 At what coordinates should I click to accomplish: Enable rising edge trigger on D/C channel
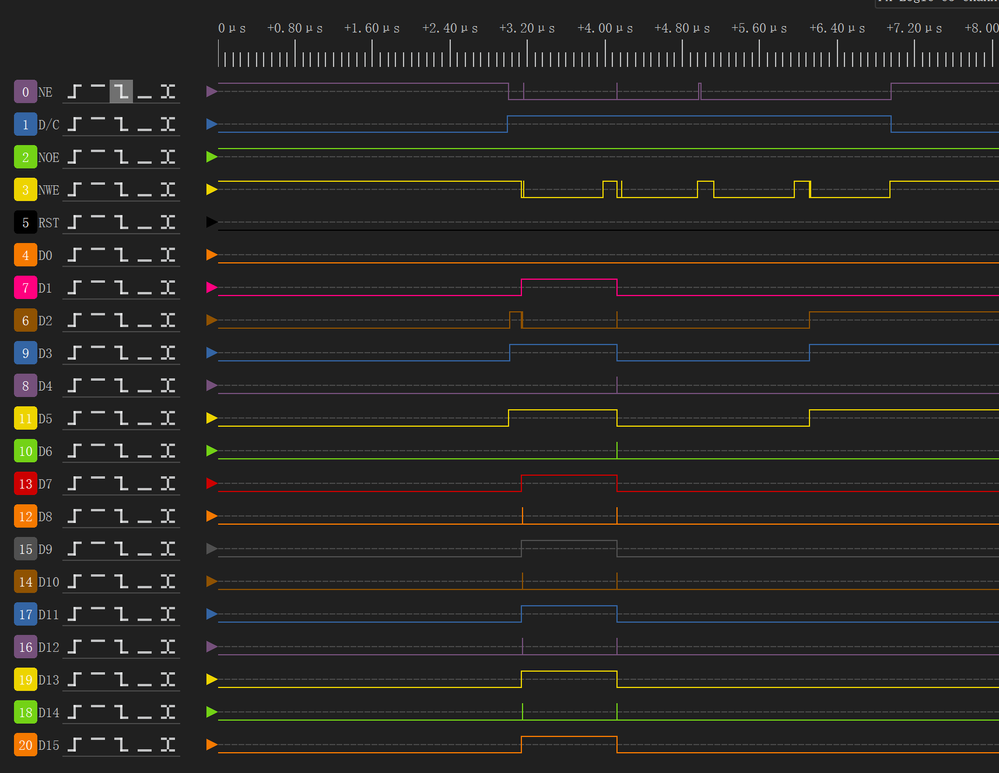click(75, 124)
